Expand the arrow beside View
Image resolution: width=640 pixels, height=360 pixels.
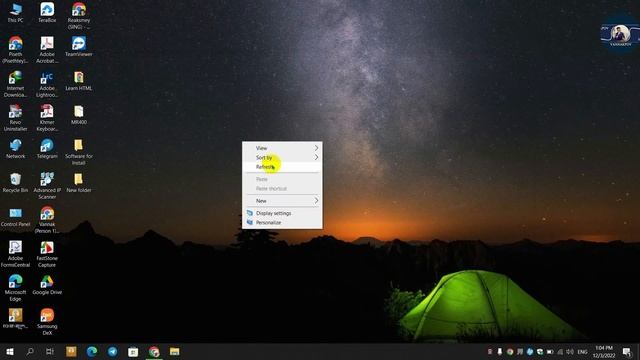pos(316,148)
